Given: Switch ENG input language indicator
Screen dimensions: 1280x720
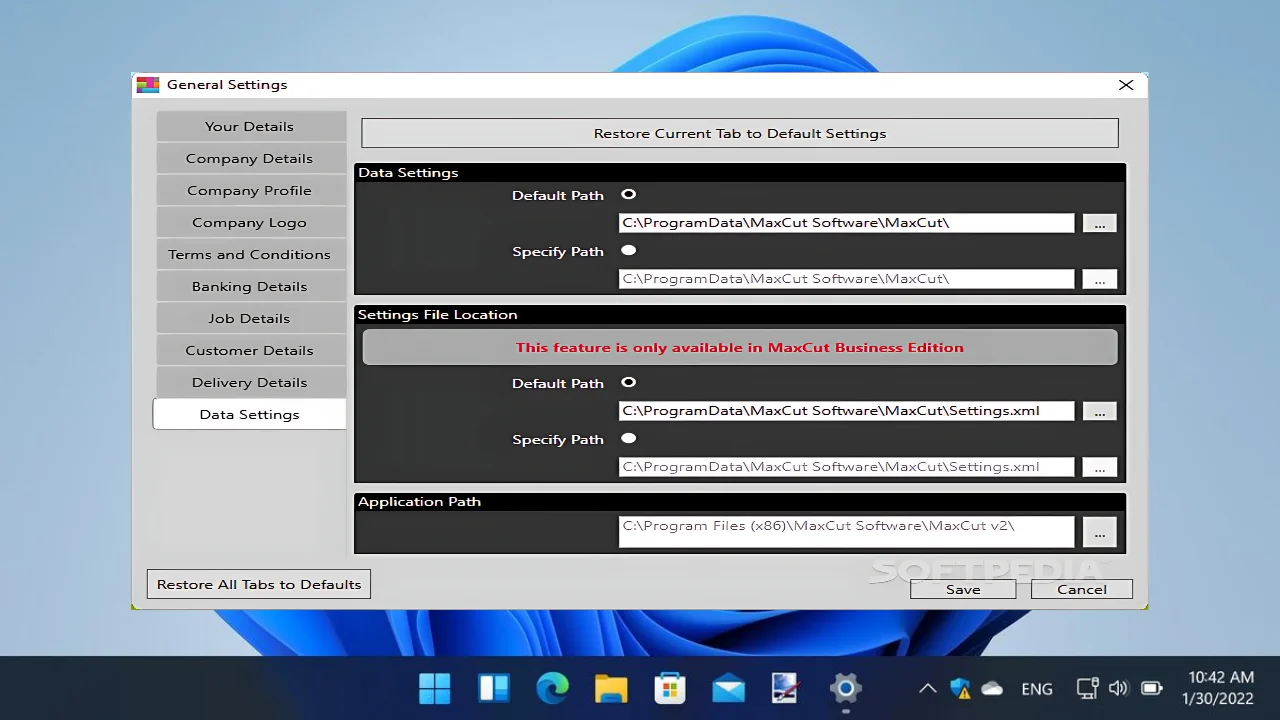Looking at the screenshot, I should tap(1037, 688).
